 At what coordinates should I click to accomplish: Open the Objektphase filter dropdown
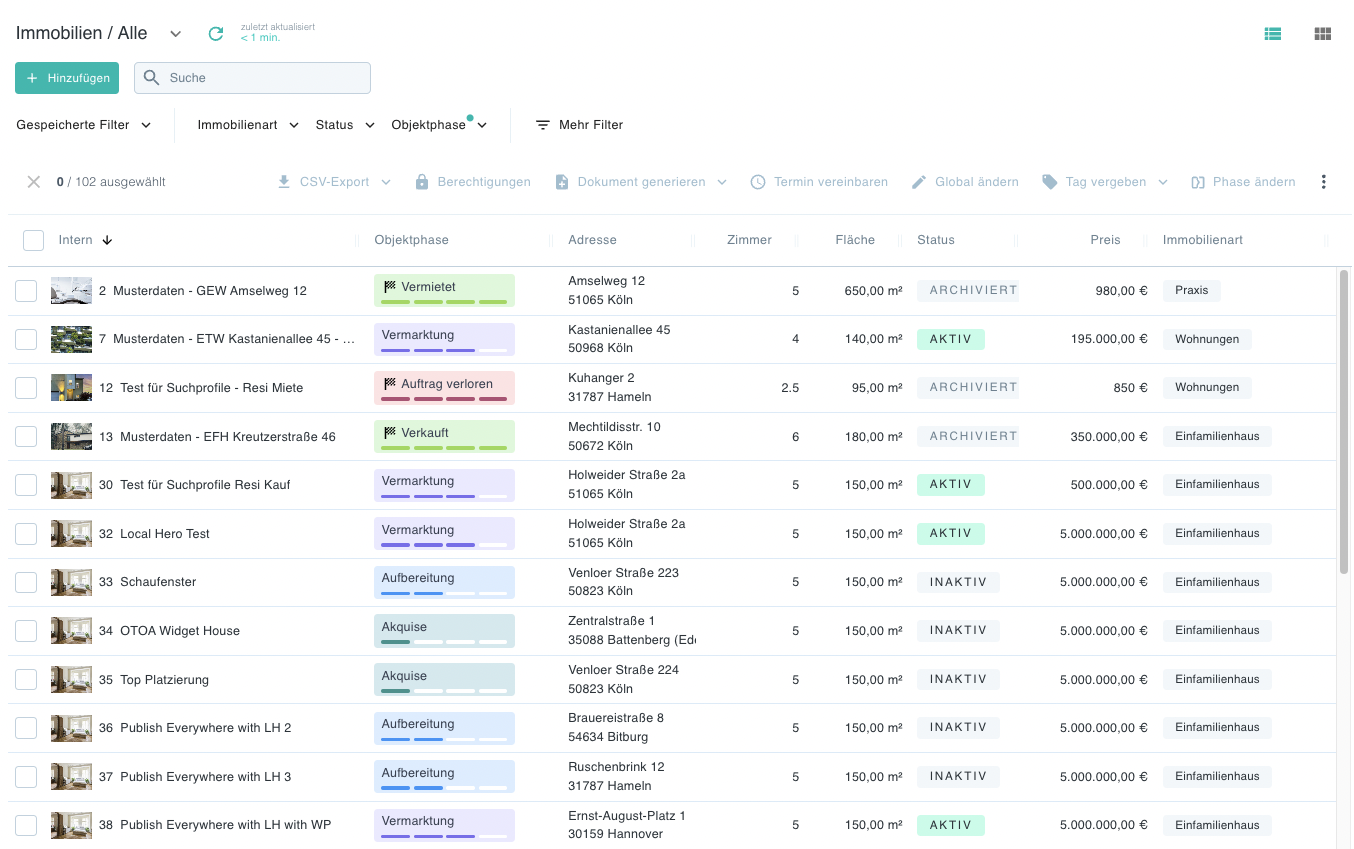pos(439,125)
